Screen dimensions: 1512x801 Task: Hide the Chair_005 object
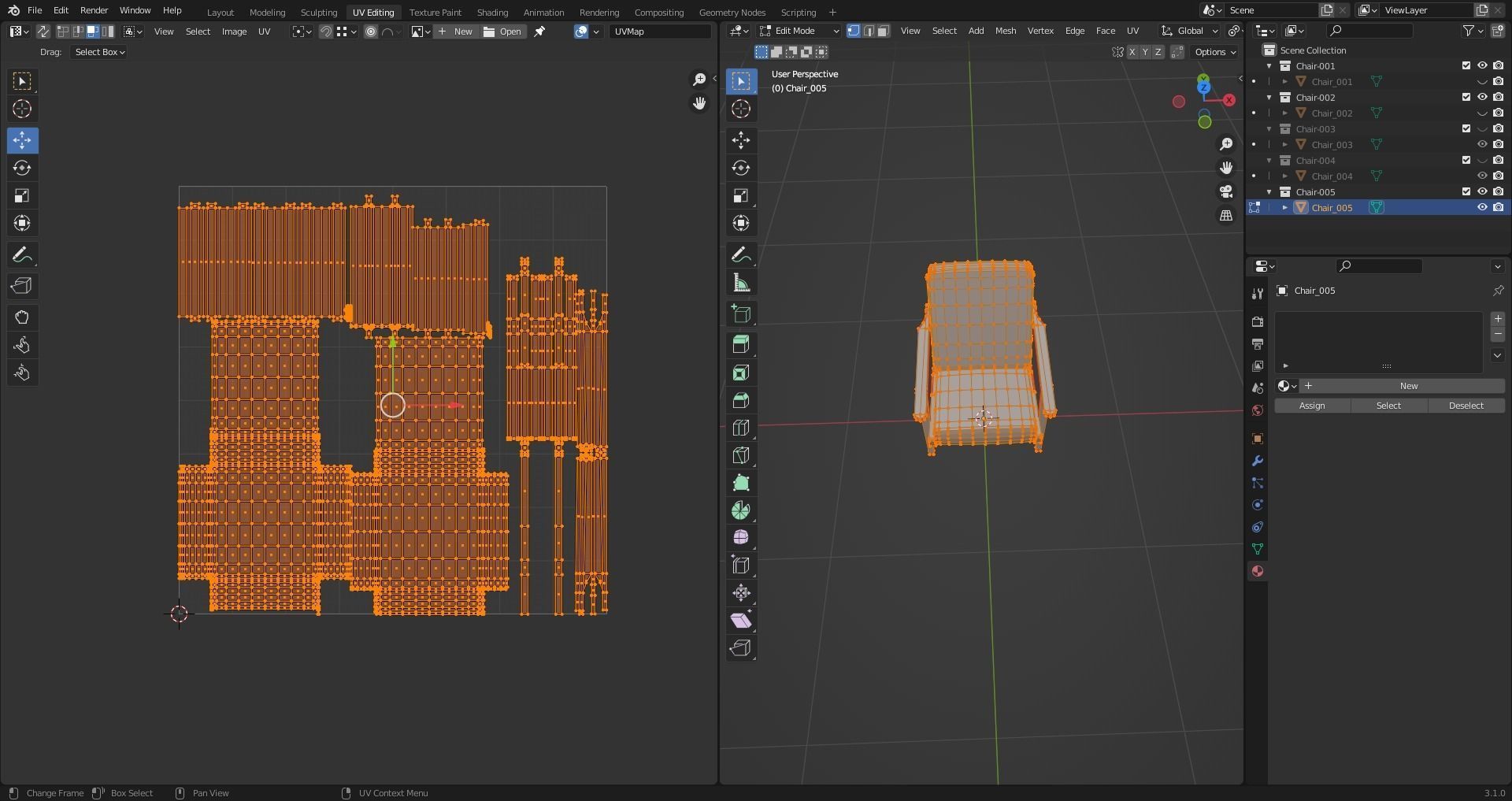[1482, 207]
